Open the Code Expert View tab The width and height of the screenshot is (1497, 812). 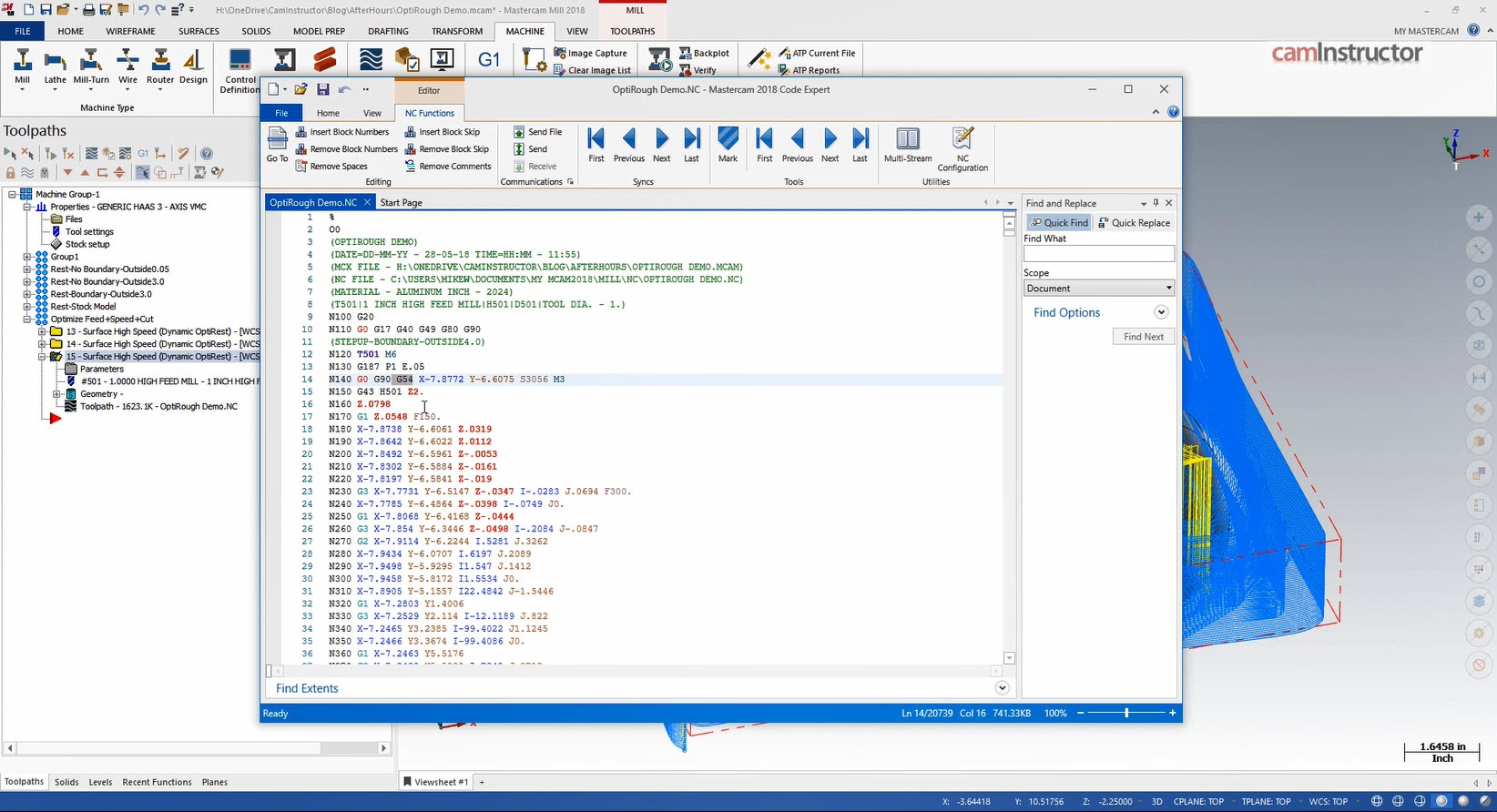click(x=372, y=113)
